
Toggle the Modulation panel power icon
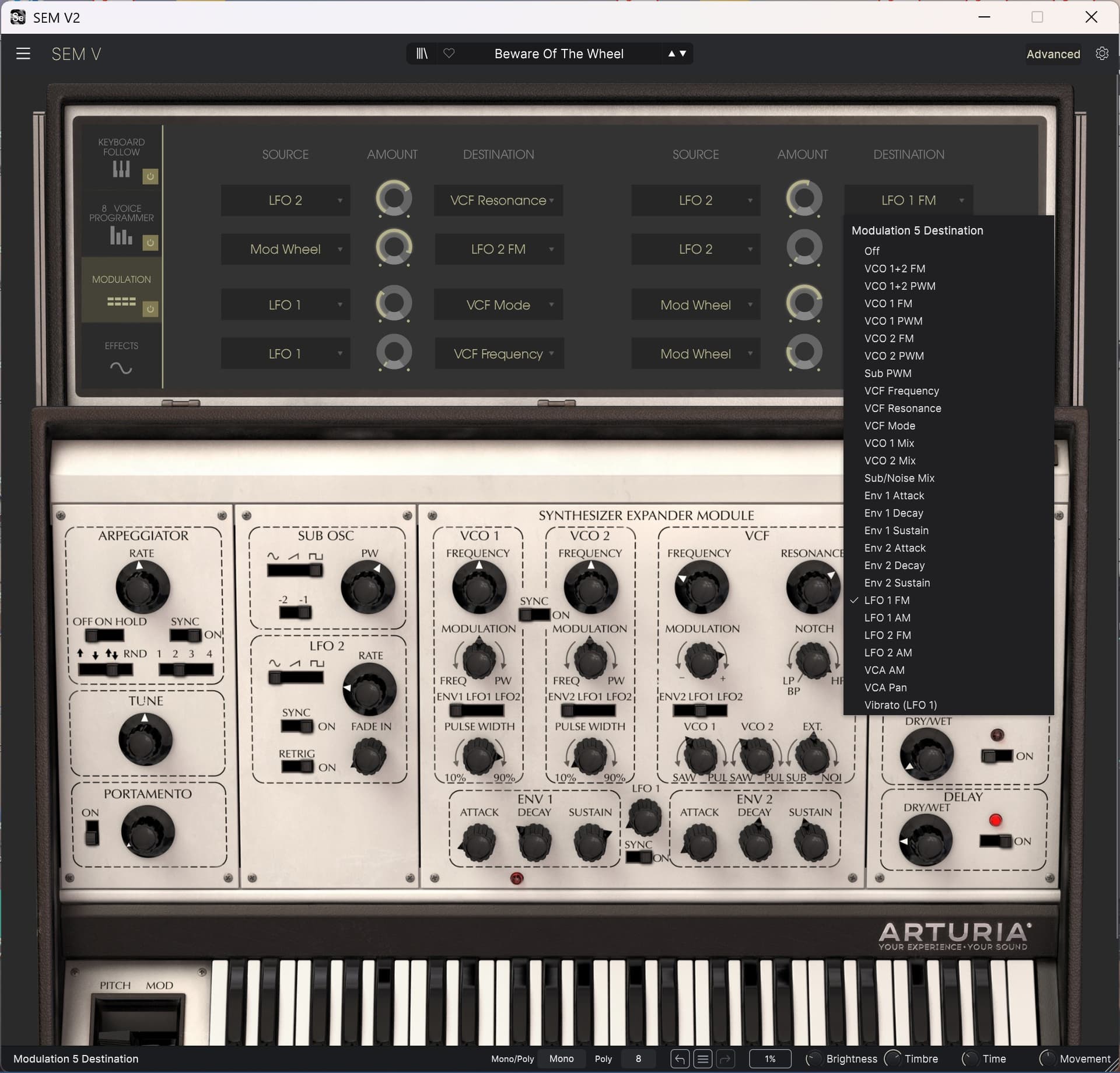point(150,309)
